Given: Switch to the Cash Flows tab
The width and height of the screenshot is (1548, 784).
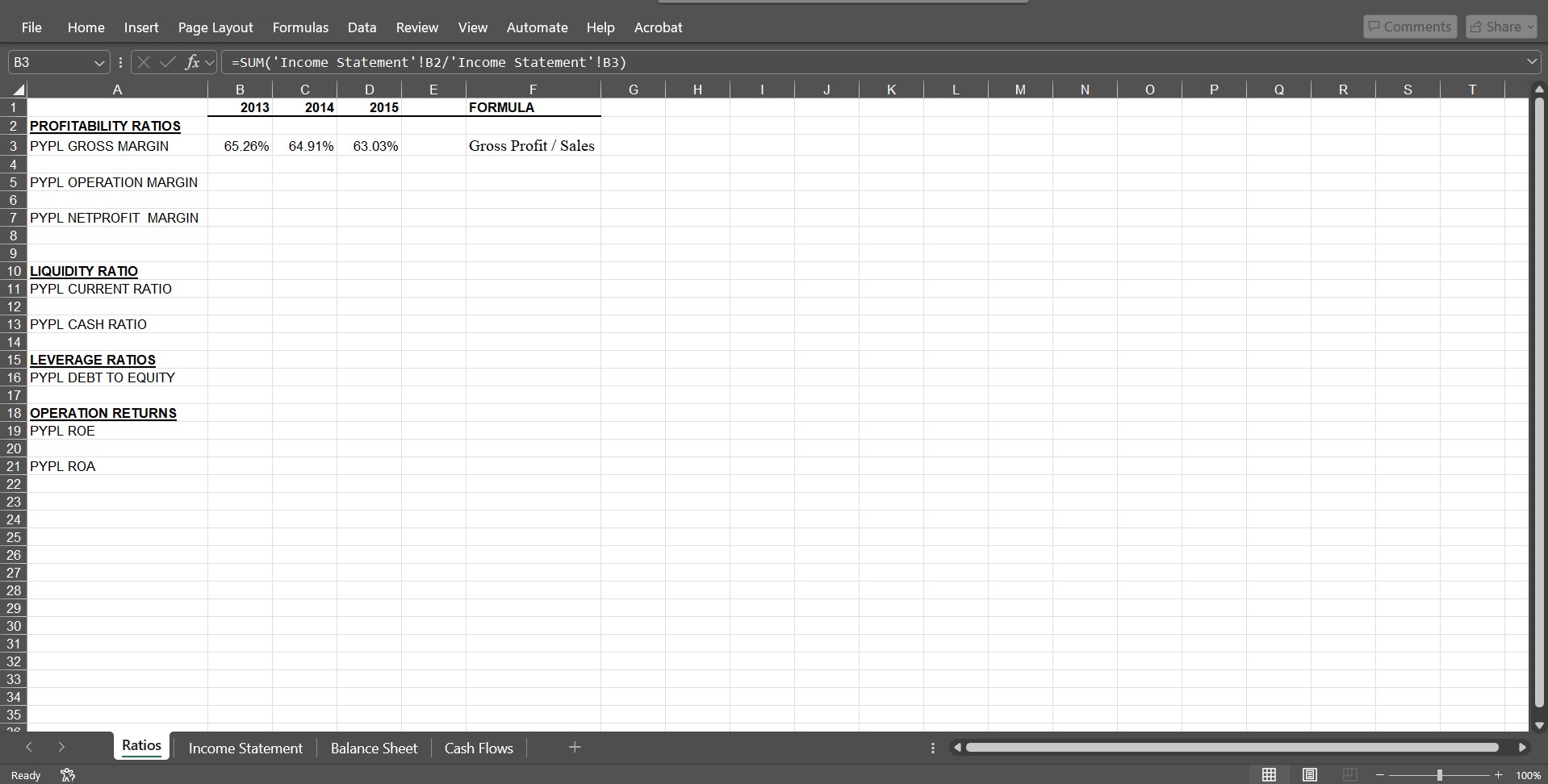Looking at the screenshot, I should (479, 748).
